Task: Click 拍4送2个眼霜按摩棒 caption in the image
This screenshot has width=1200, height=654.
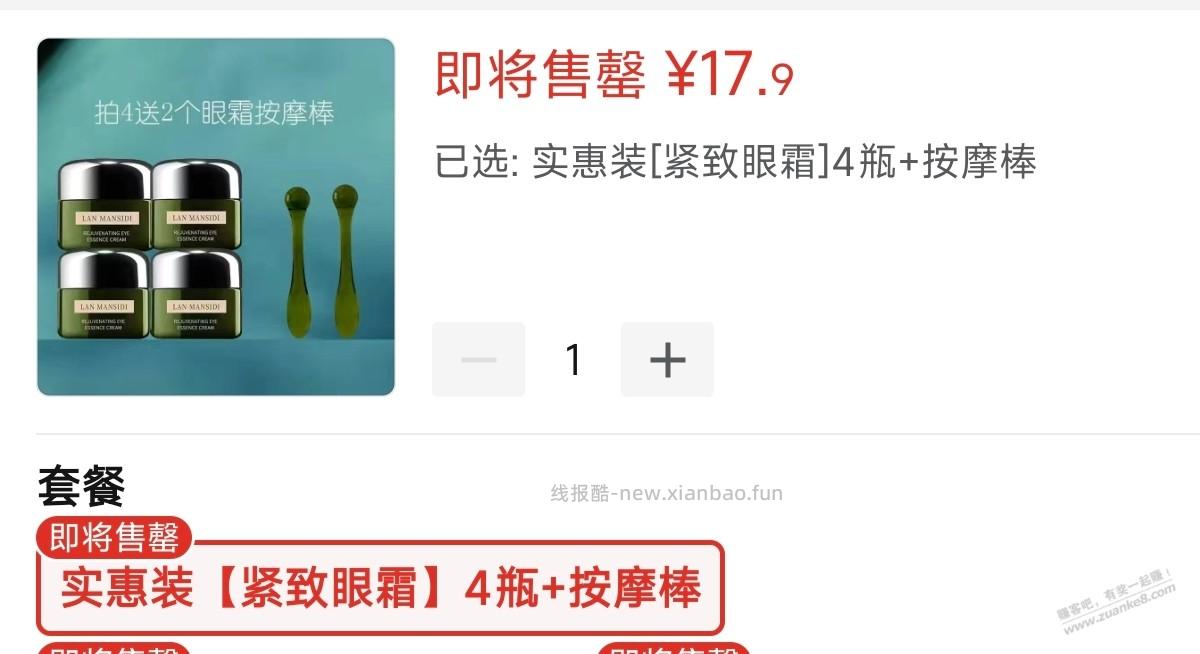Action: click(x=215, y=111)
